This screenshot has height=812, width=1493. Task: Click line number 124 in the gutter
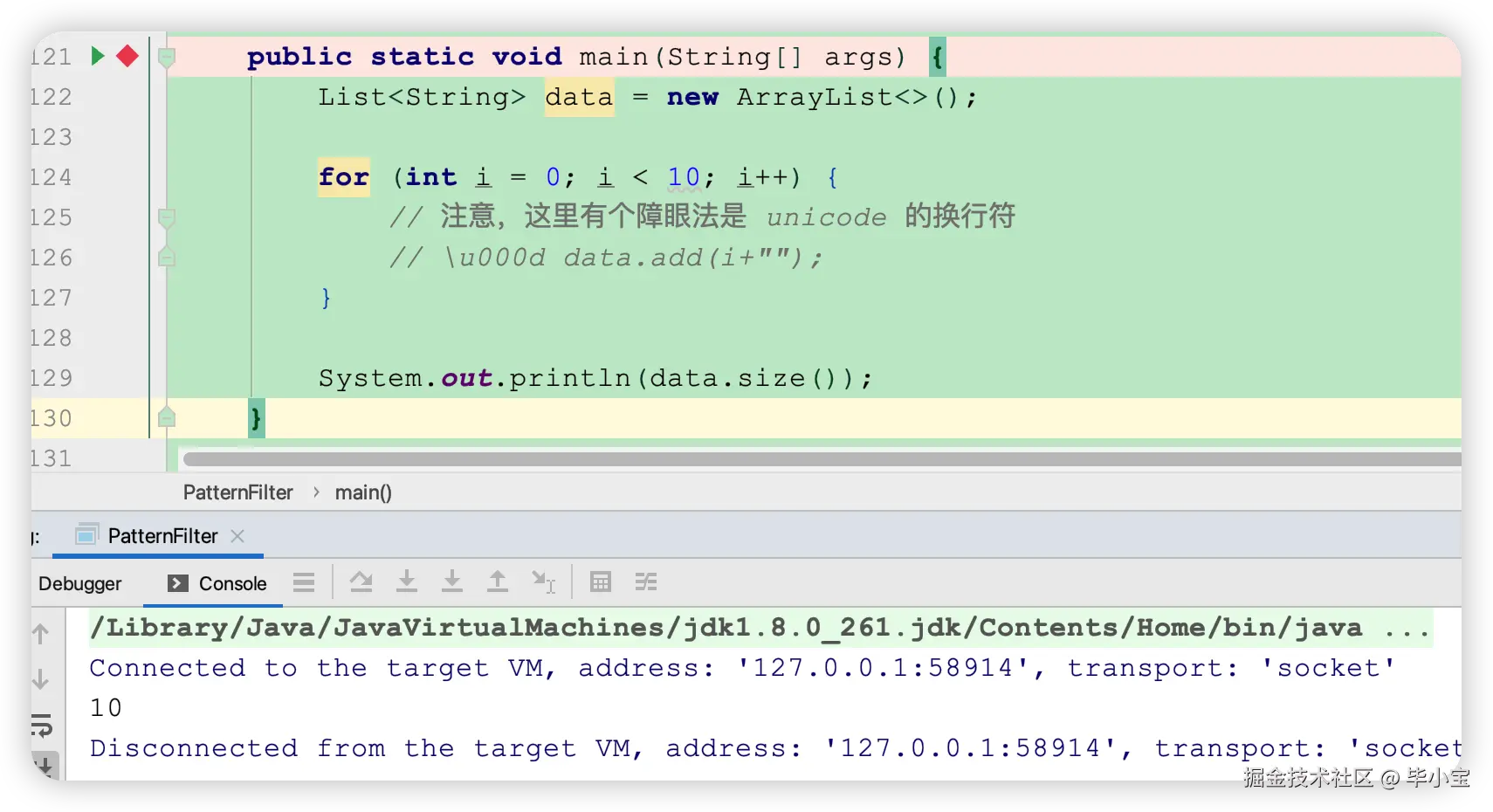pyautogui.click(x=52, y=177)
